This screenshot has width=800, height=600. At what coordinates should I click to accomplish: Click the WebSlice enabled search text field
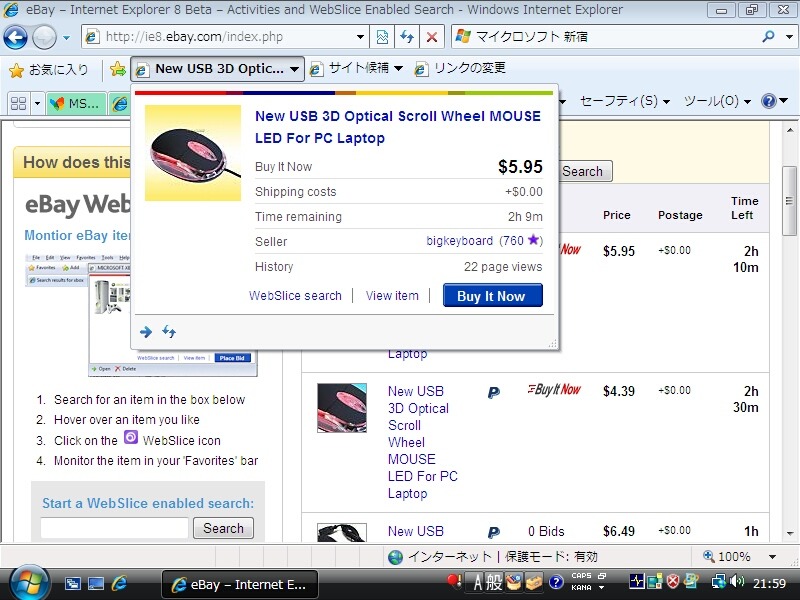(115, 528)
